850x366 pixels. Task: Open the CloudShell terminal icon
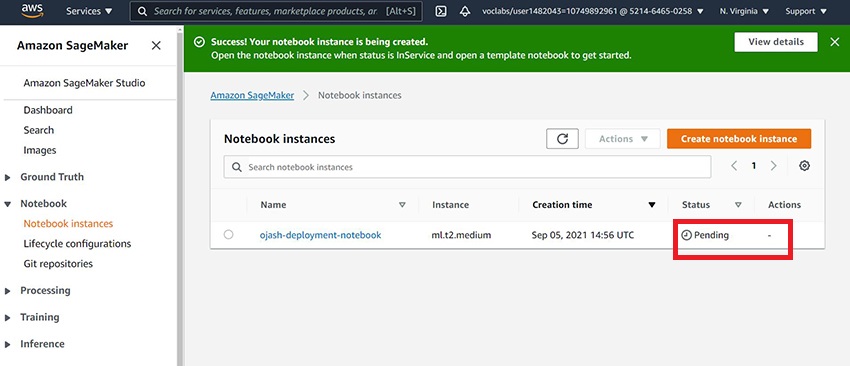(x=441, y=11)
